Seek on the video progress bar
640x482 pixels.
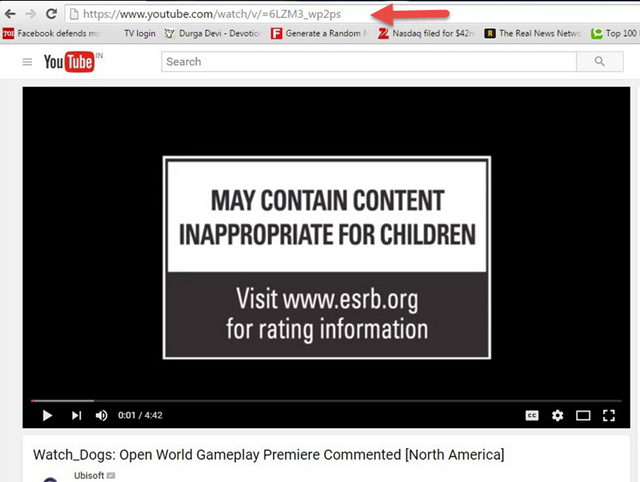tap(326, 401)
